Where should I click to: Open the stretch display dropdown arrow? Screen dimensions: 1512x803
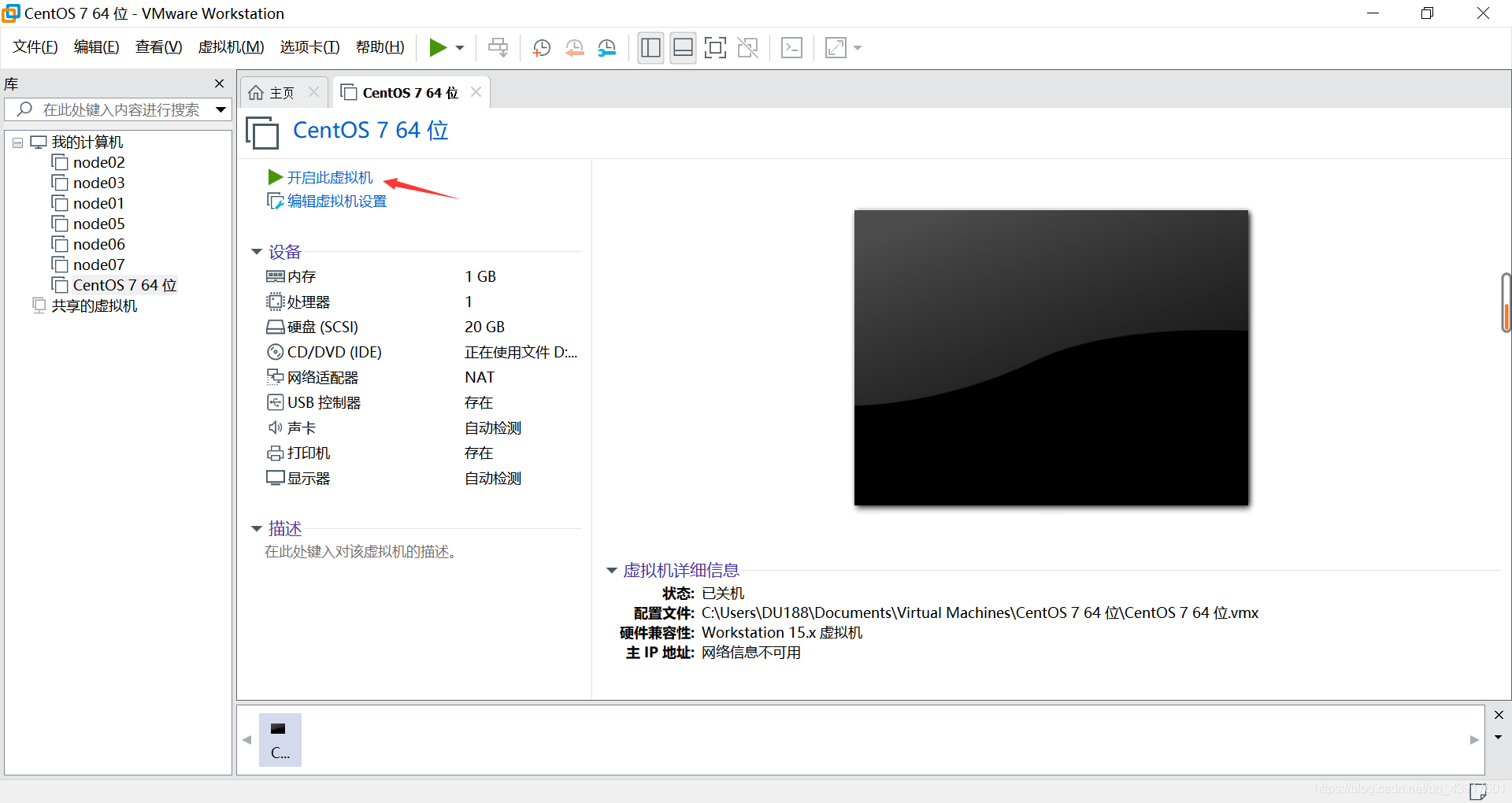(x=858, y=48)
